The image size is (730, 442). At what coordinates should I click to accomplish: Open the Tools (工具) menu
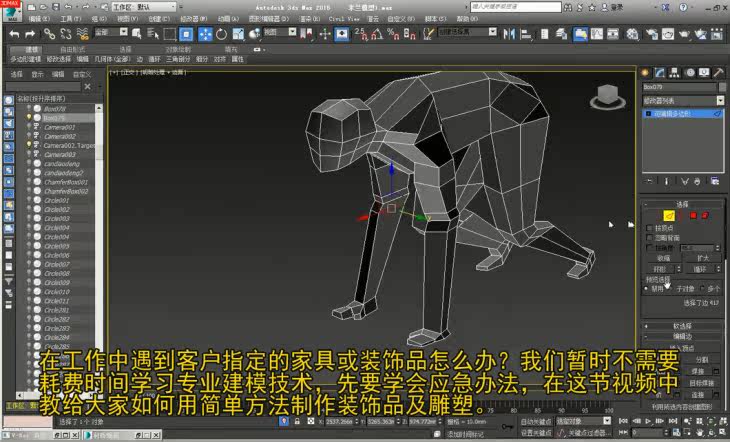[70, 19]
